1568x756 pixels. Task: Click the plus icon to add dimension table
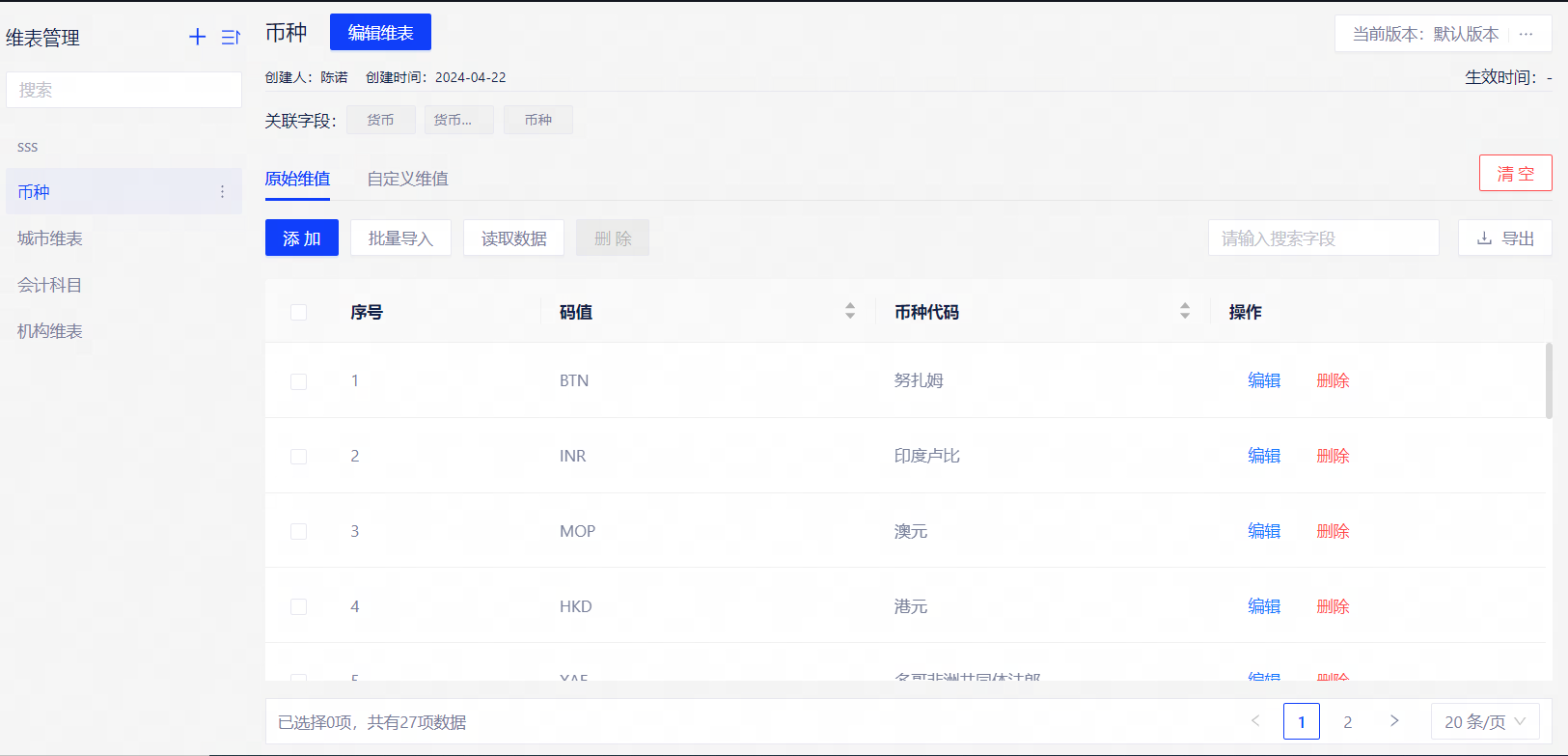coord(197,37)
